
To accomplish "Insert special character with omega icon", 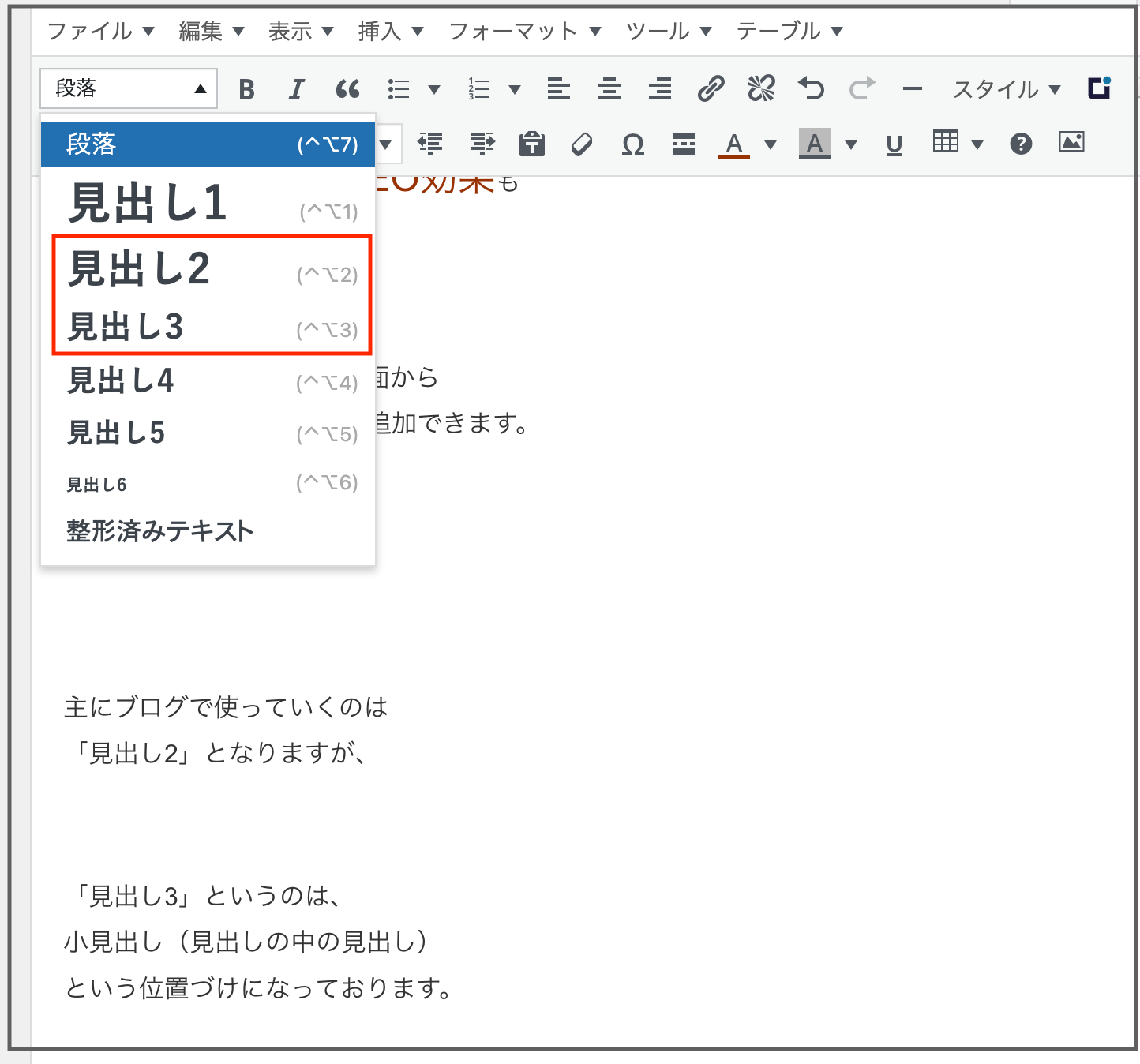I will click(632, 144).
